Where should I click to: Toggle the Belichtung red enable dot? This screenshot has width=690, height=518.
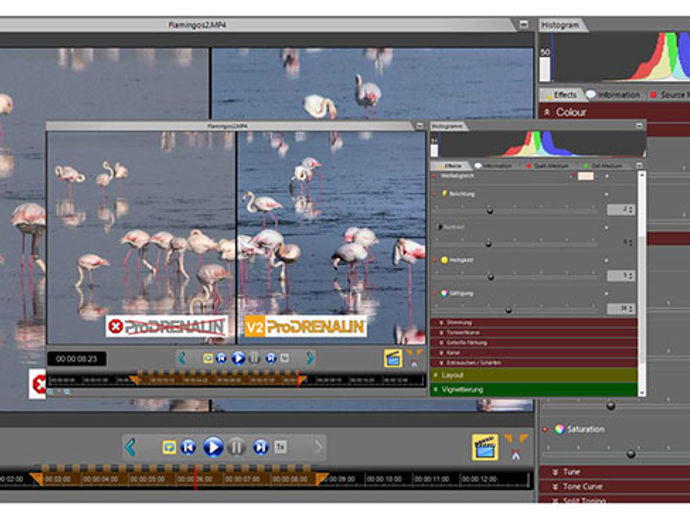(x=434, y=194)
